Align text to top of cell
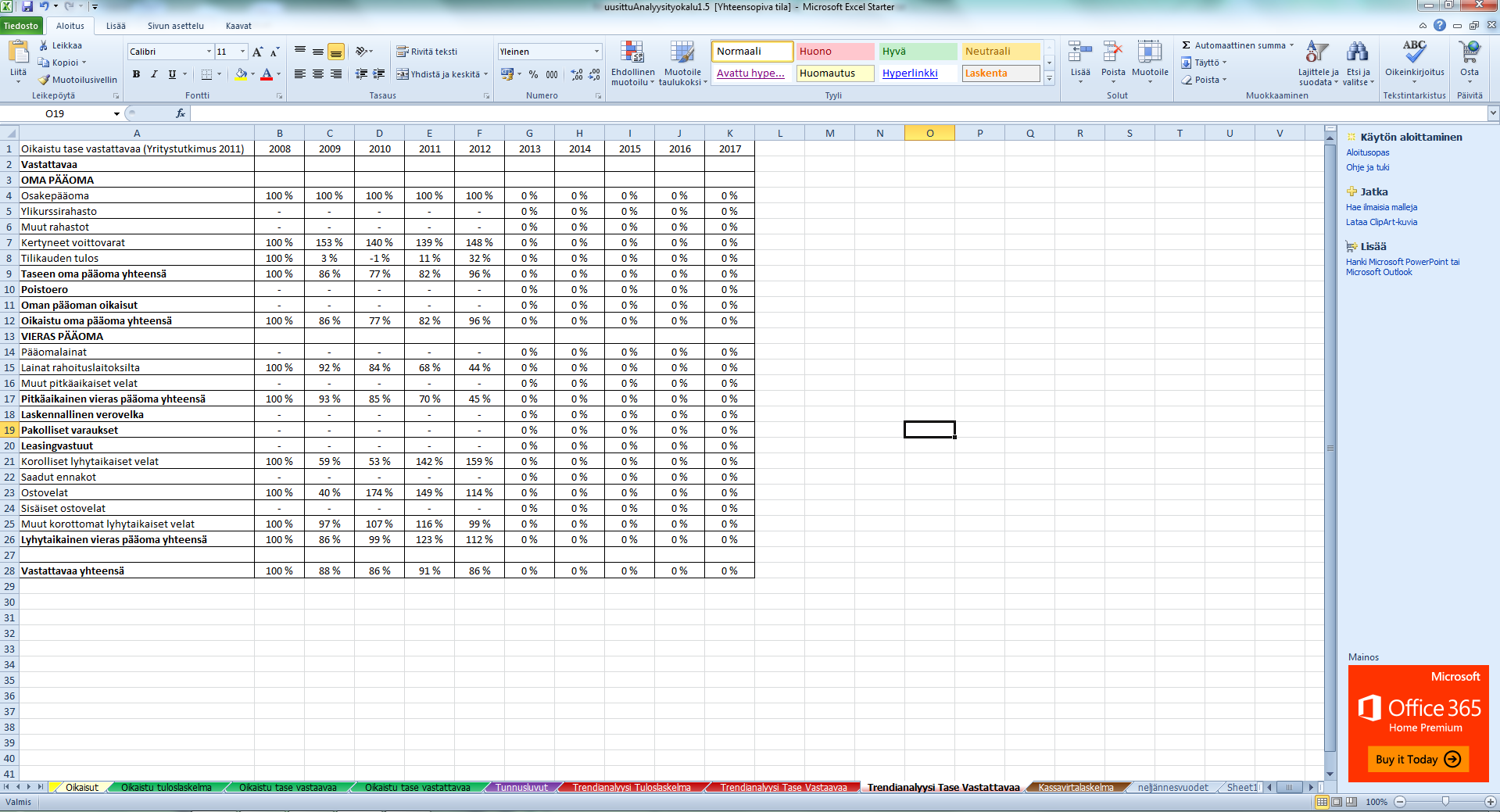The width and height of the screenshot is (1500, 812). [x=300, y=52]
